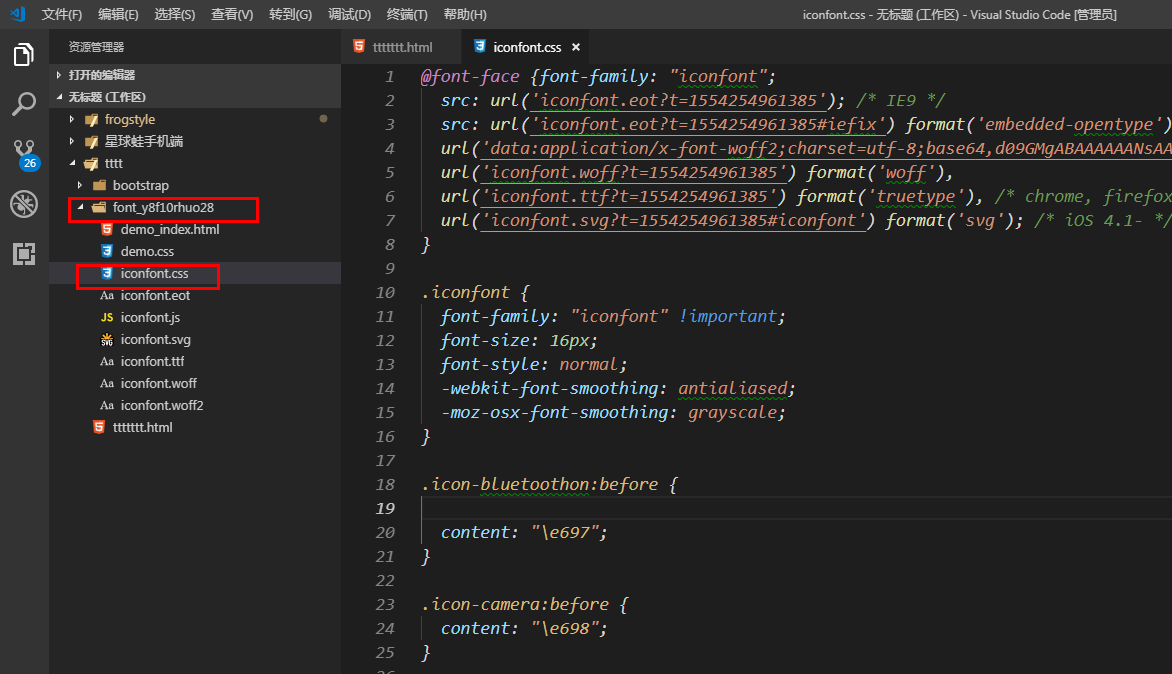The height and width of the screenshot is (674, 1172).
Task: Collapse the 无标题 (工作区) section
Action: click(x=59, y=96)
